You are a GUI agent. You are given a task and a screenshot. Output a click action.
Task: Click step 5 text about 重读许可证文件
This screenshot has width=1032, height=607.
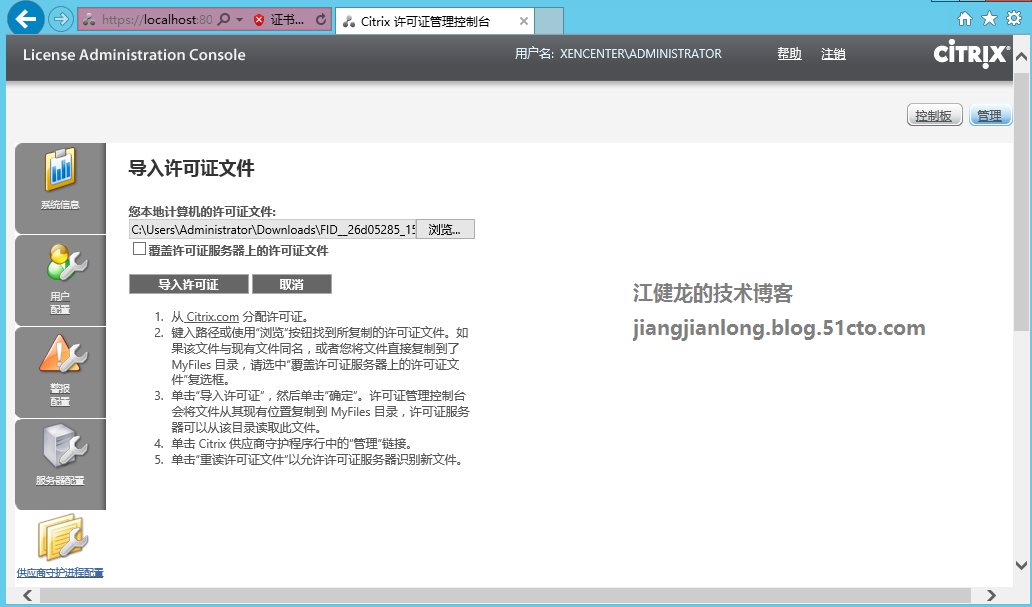pos(319,460)
